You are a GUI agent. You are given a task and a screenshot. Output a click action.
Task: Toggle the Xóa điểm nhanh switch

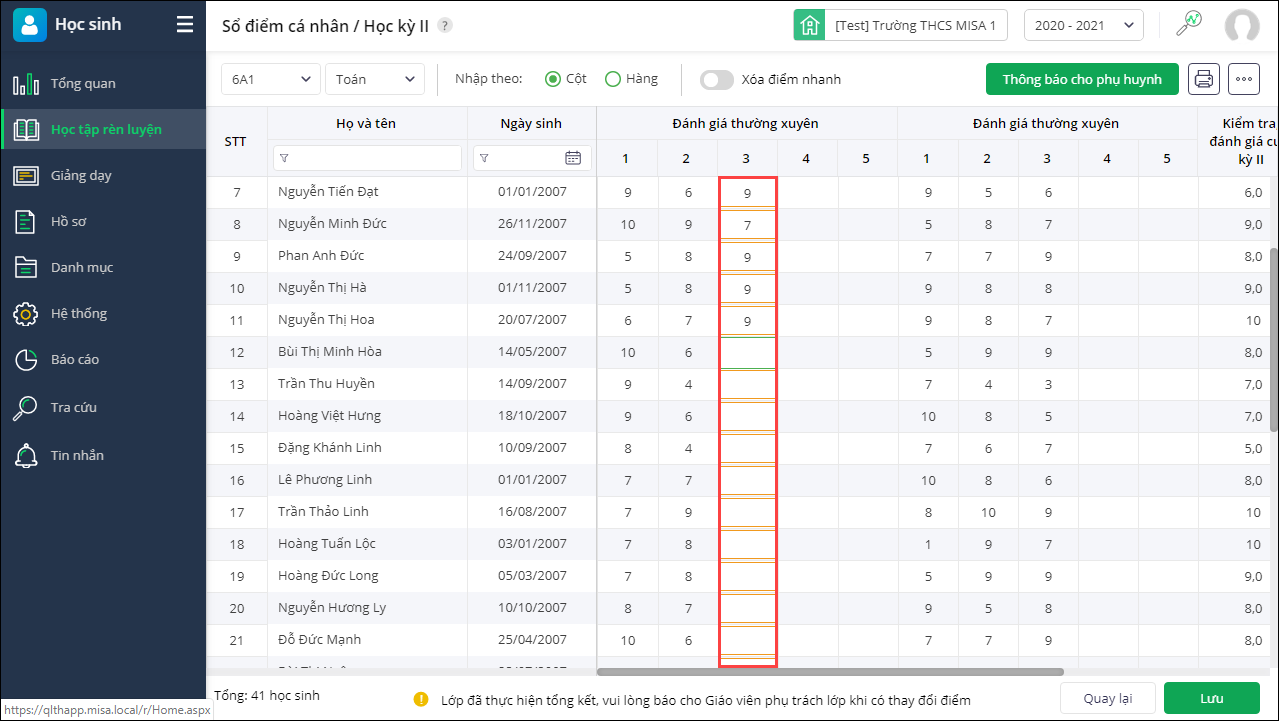[717, 79]
